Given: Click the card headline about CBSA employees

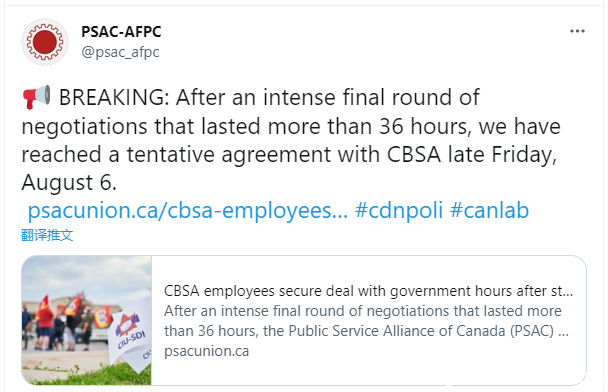Looking at the screenshot, I should [x=368, y=291].
